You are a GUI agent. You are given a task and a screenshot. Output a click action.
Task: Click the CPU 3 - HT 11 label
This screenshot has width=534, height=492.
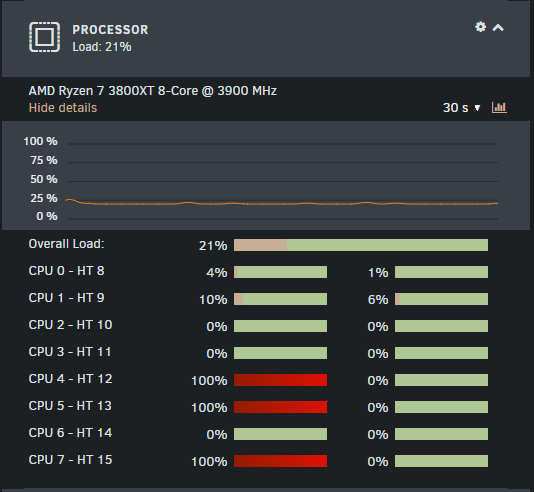[x=70, y=352]
